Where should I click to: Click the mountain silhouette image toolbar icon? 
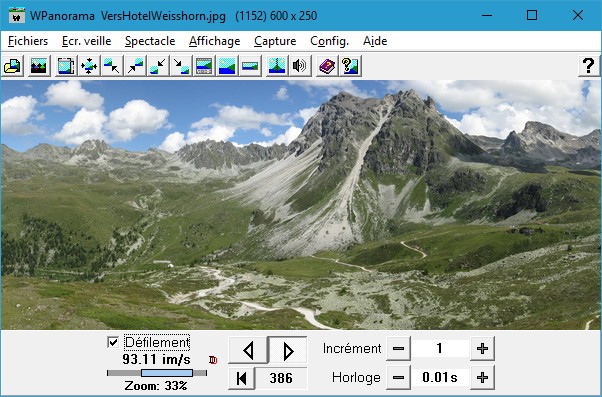[x=38, y=66]
